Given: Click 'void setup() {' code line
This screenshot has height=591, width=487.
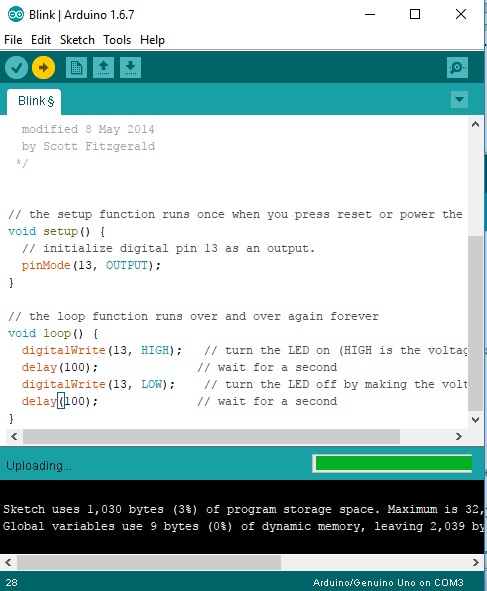Looking at the screenshot, I should [x=57, y=231].
